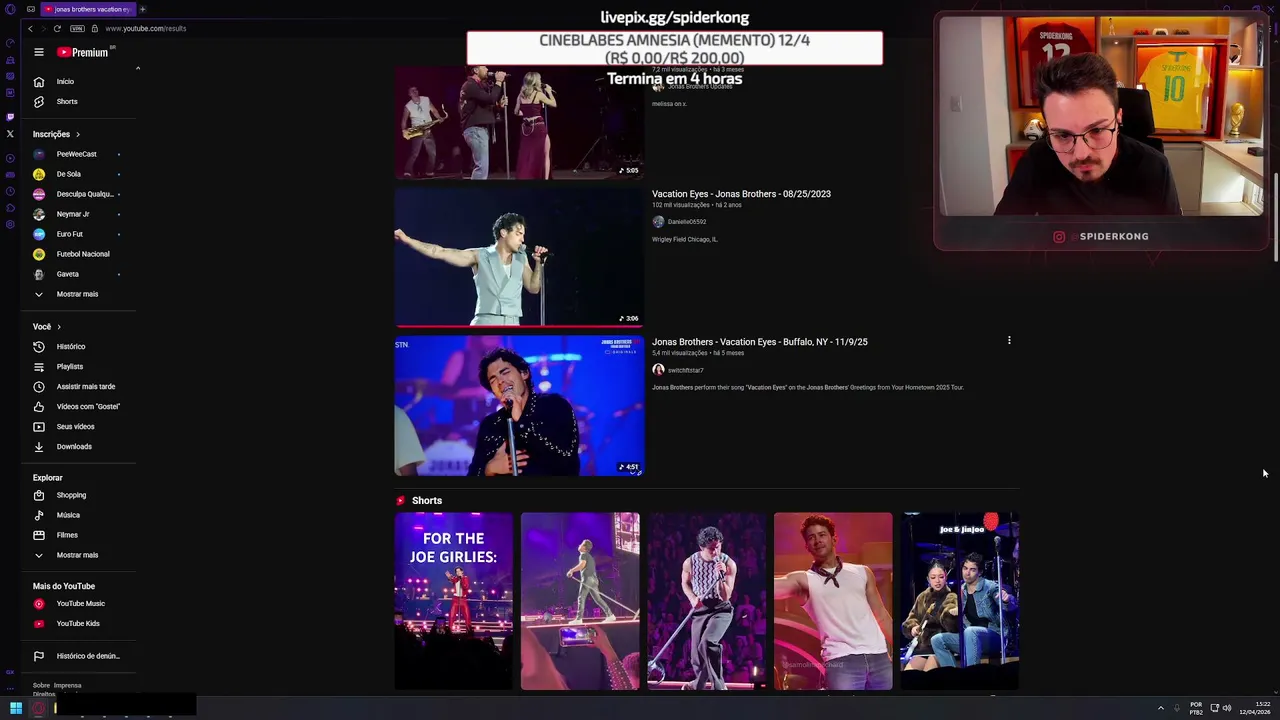Open the Neymar Jr subscription channel

click(x=72, y=214)
